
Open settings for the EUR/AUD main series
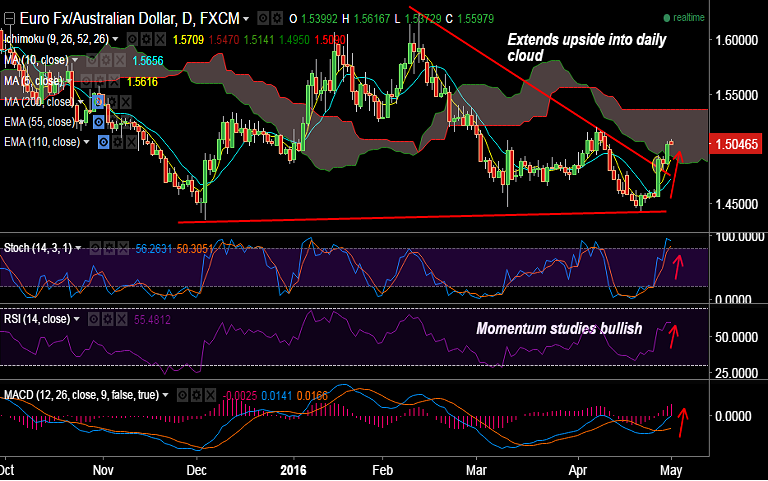click(x=277, y=19)
